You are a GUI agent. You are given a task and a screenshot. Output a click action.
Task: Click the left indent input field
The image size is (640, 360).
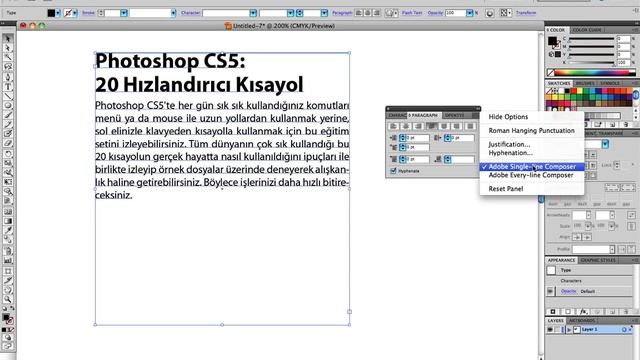tap(417, 138)
